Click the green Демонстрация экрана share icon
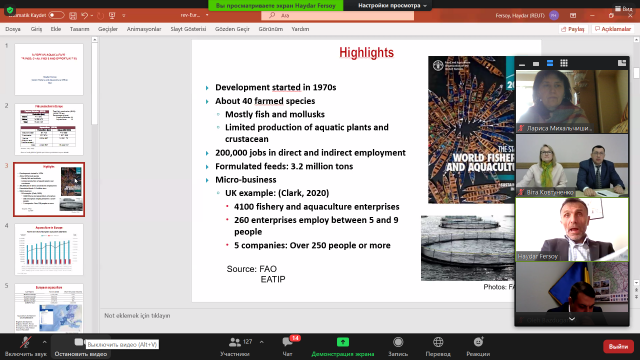 [x=343, y=342]
